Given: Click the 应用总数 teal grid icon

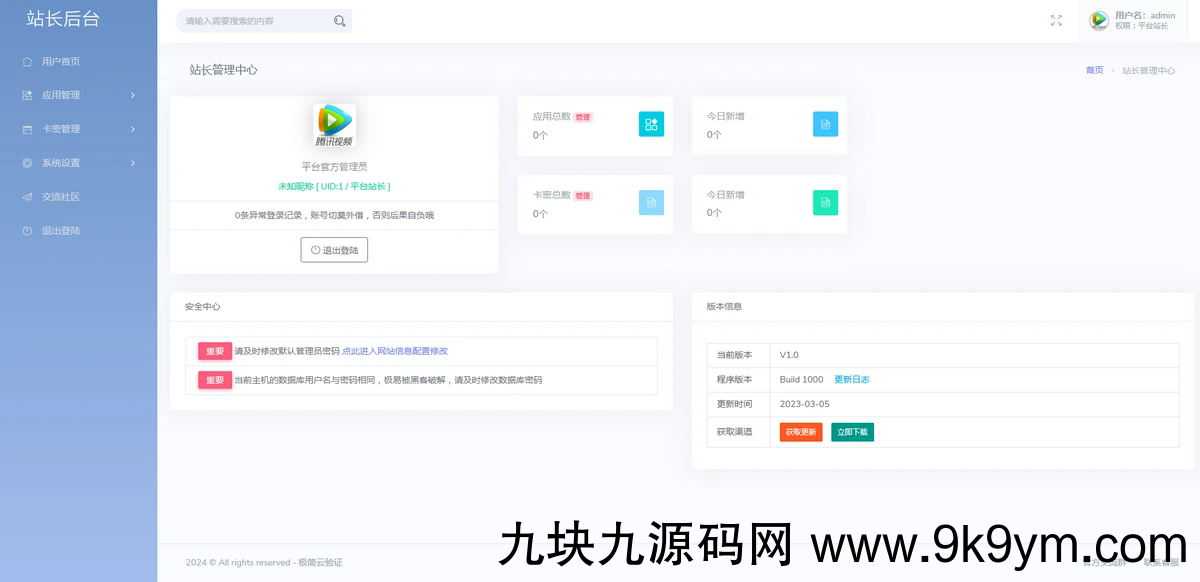Looking at the screenshot, I should tap(651, 124).
